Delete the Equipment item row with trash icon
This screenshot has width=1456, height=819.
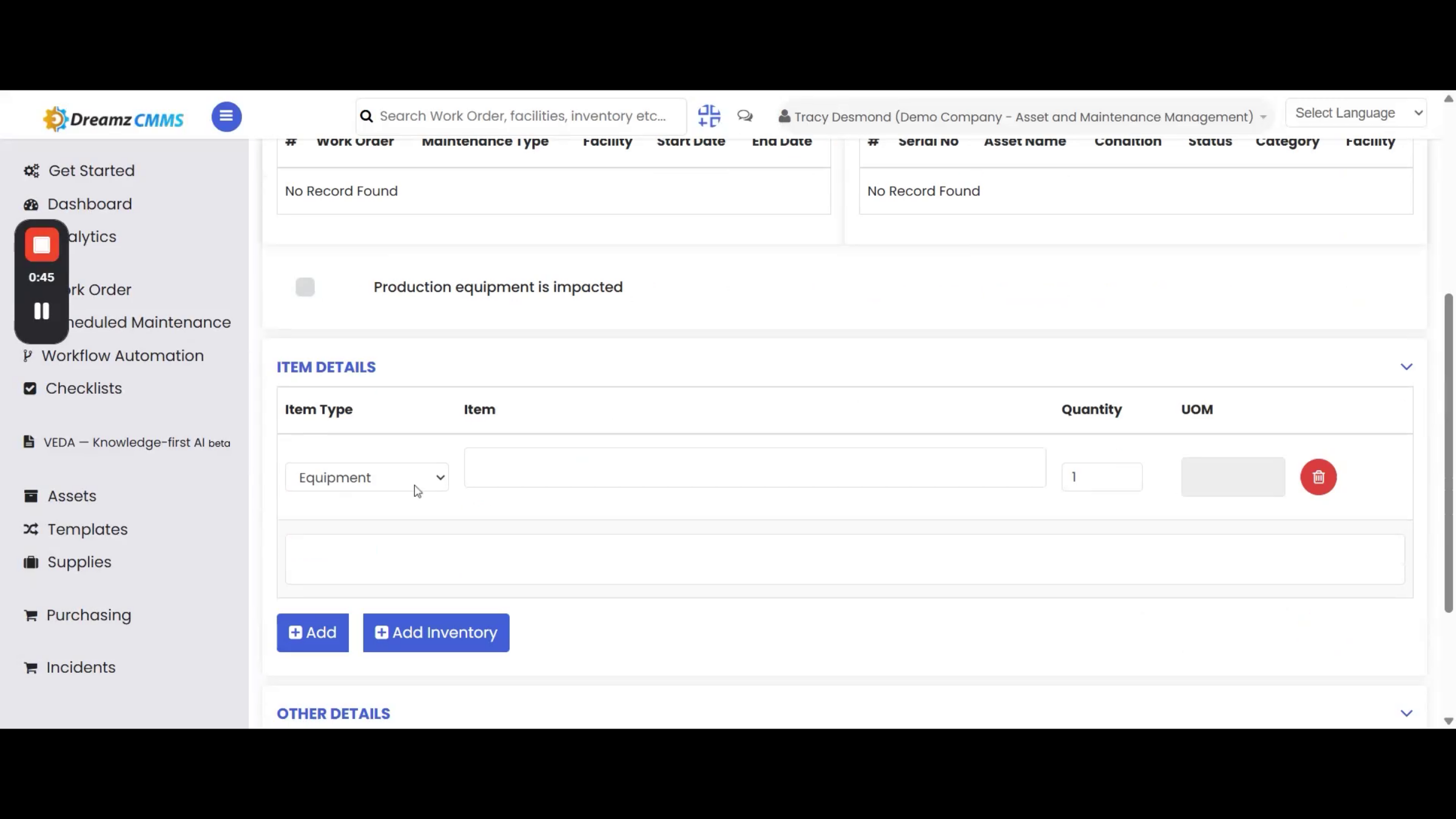click(1318, 477)
